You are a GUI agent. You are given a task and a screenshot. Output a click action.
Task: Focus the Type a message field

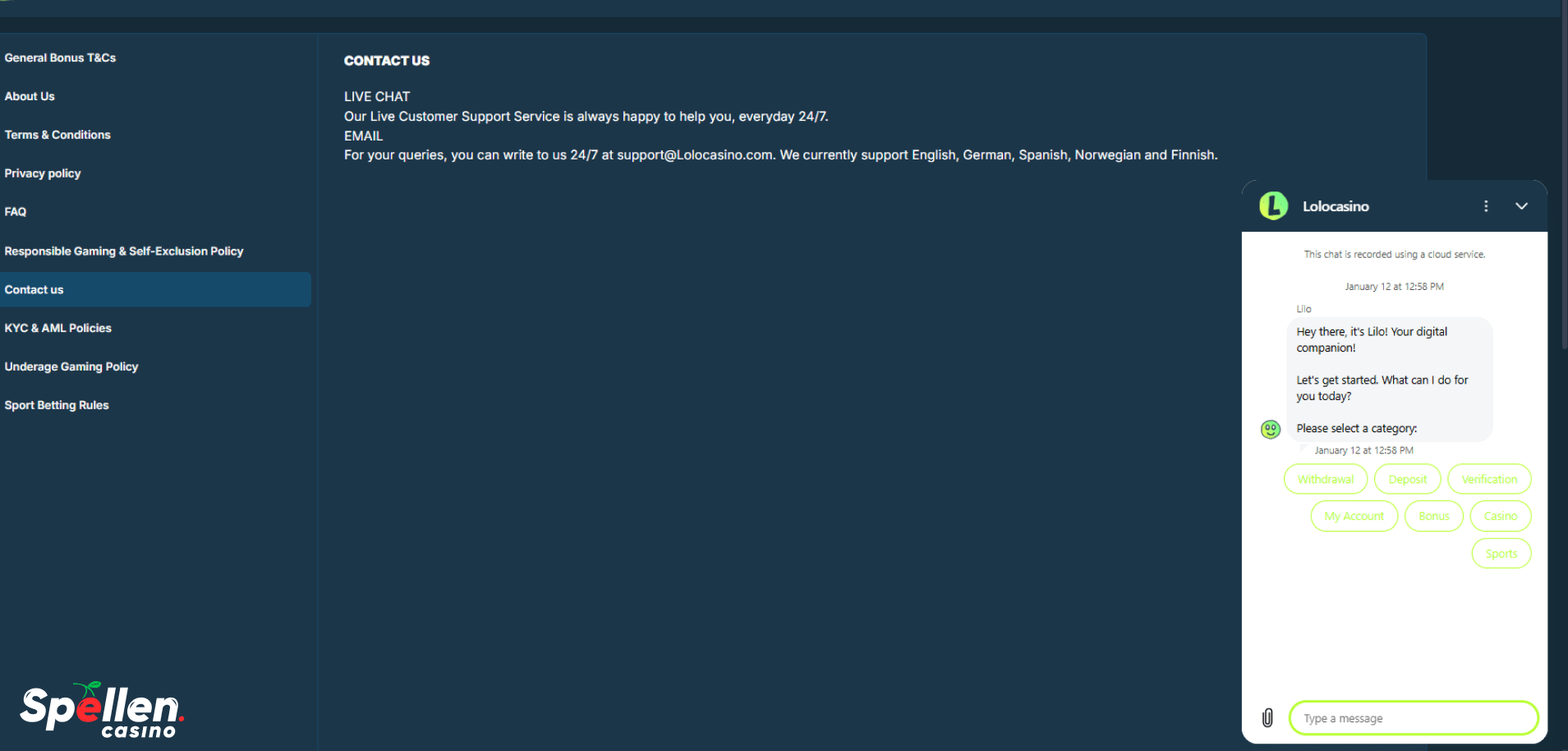point(1413,718)
